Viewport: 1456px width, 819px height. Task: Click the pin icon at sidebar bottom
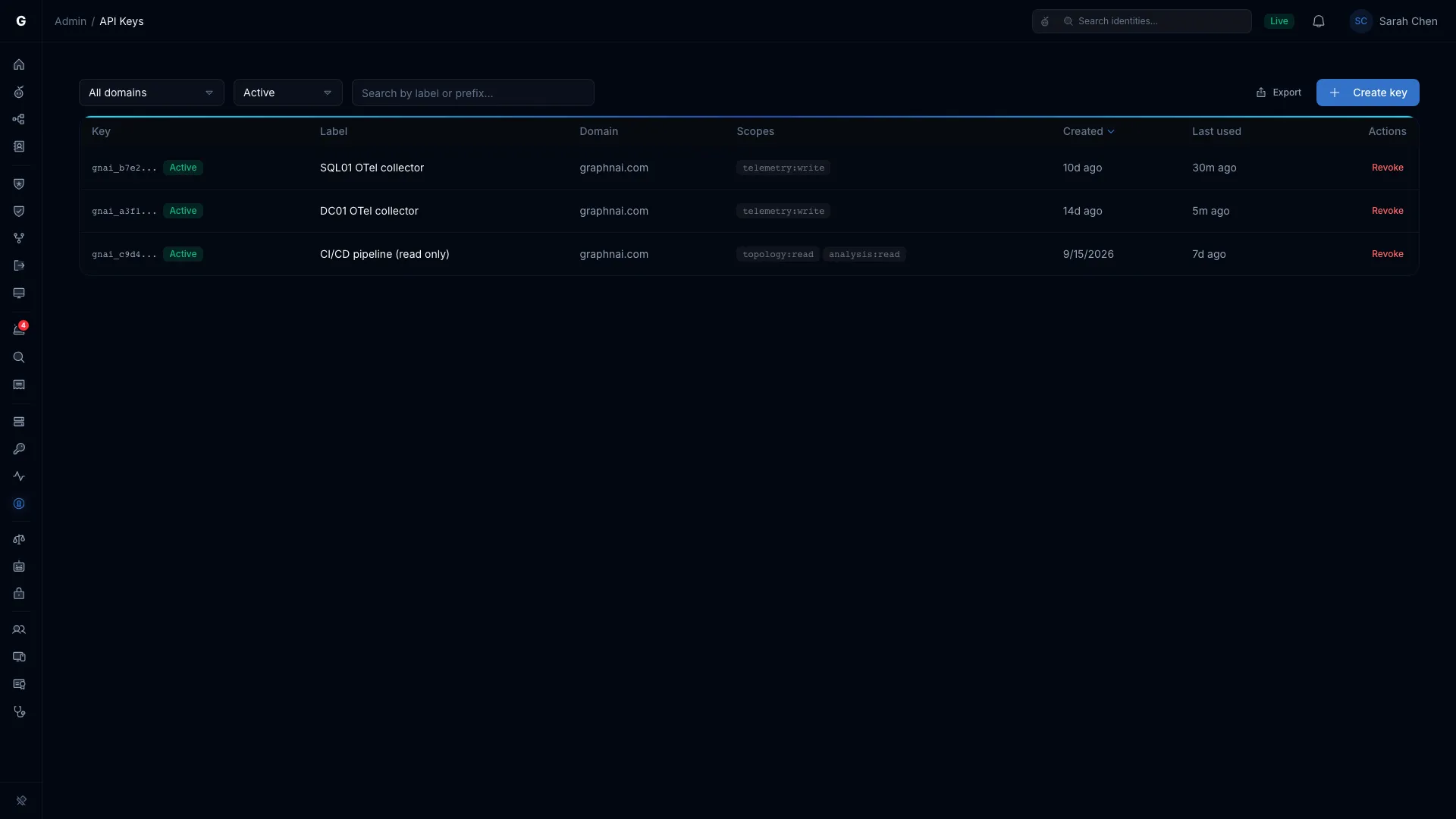click(21, 801)
